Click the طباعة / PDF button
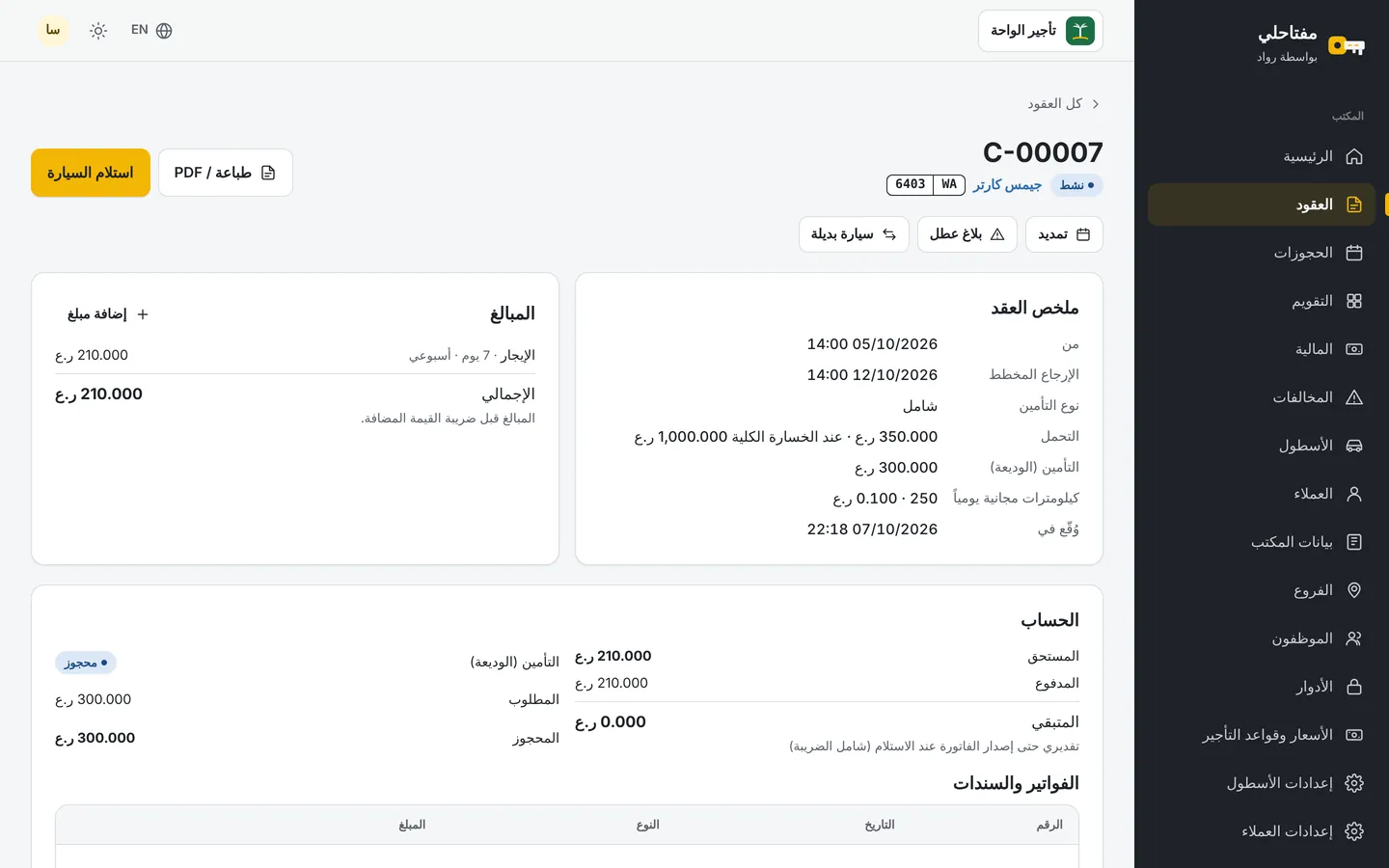1389x868 pixels. 226,173
